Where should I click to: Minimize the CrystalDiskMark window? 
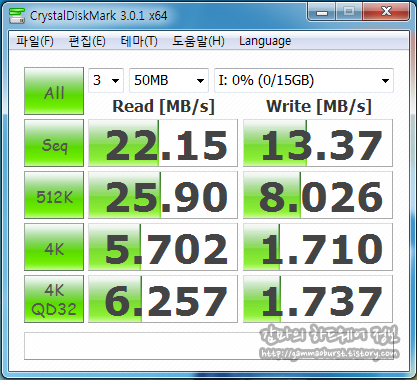pyautogui.click(x=322, y=12)
